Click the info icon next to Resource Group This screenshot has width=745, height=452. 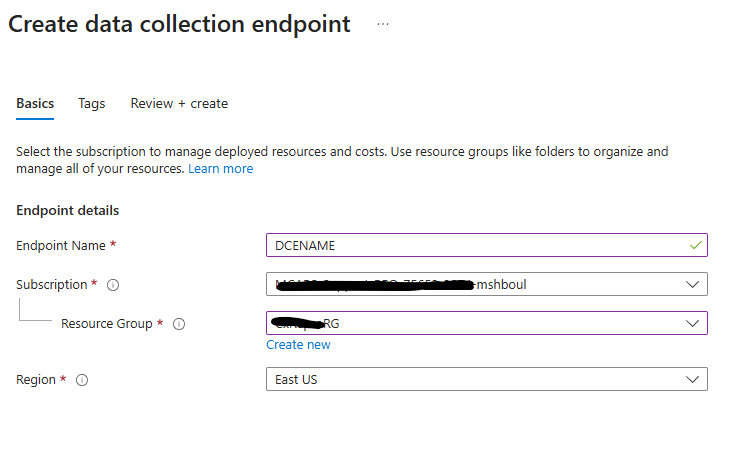pos(179,324)
